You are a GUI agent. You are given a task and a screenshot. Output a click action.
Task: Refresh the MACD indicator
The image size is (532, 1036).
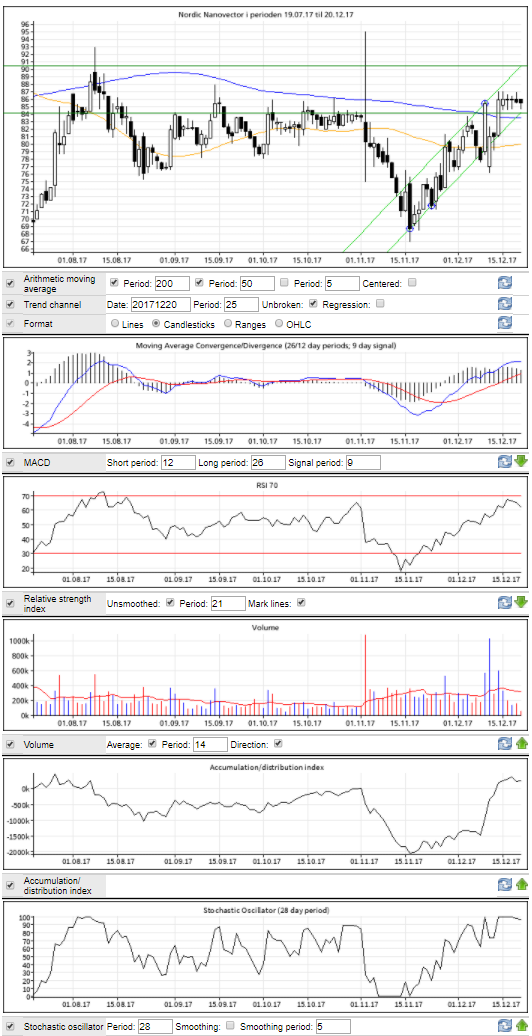point(505,461)
